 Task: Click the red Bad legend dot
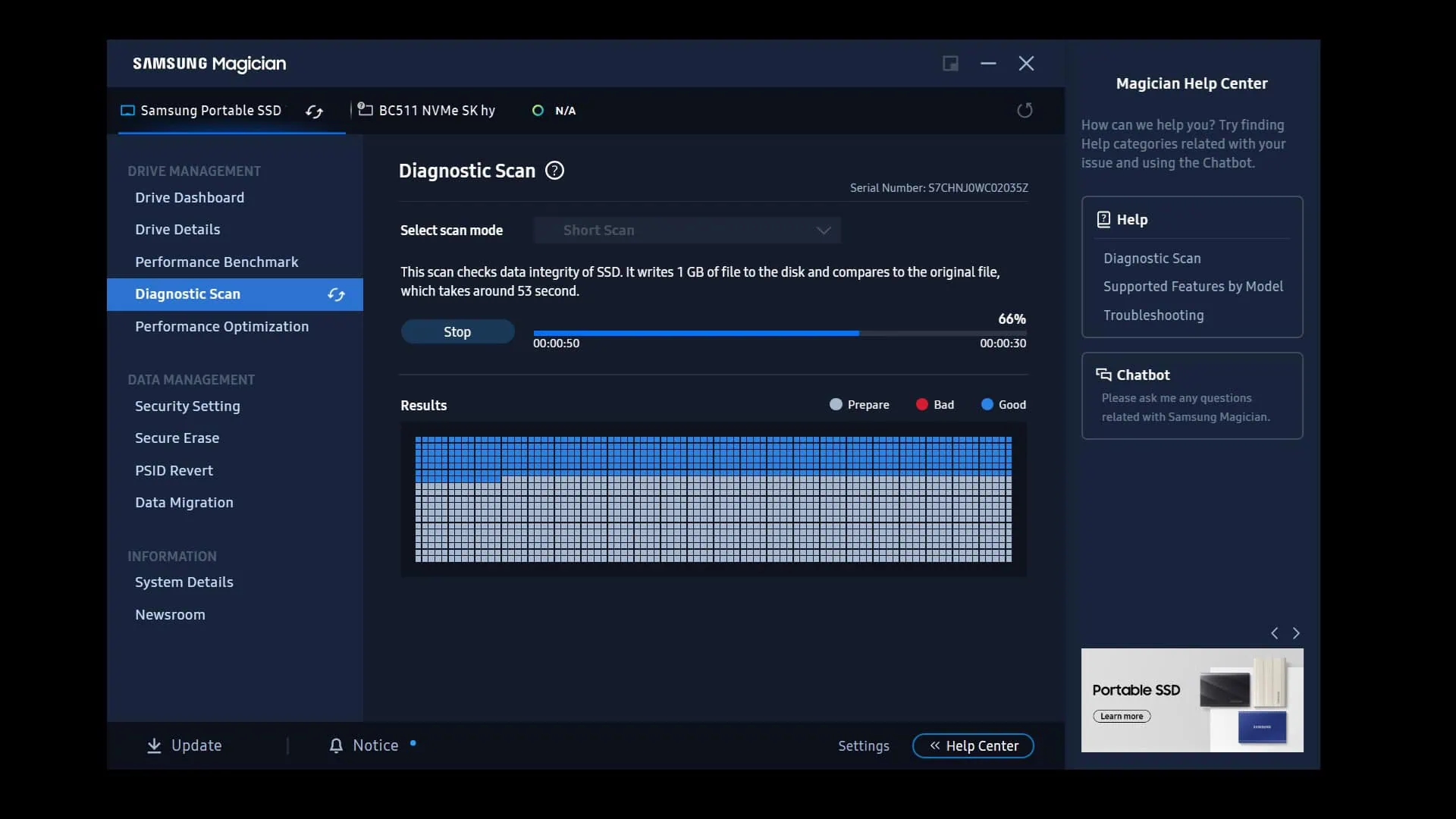coord(922,405)
